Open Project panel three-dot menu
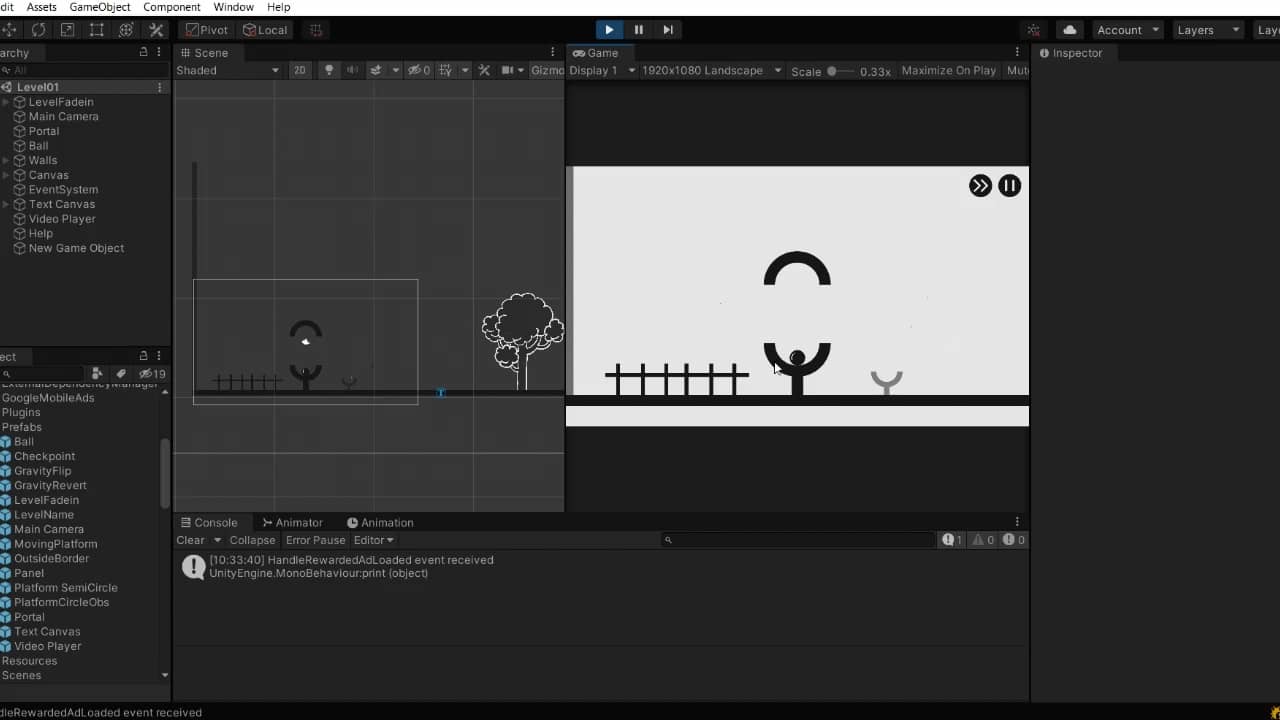1280x720 pixels. tap(159, 356)
